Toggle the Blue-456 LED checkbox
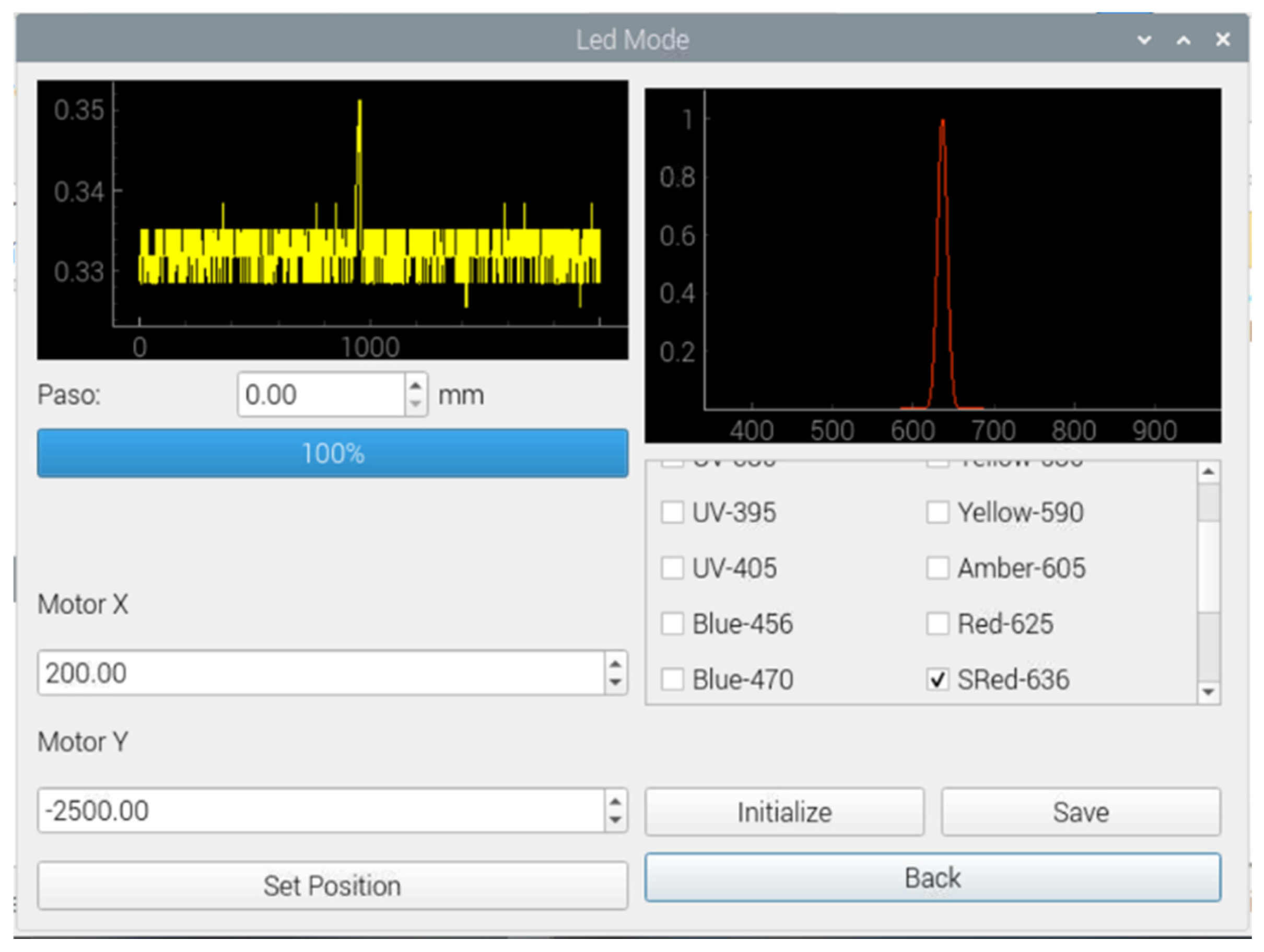The height and width of the screenshot is (952, 1264). tap(672, 624)
